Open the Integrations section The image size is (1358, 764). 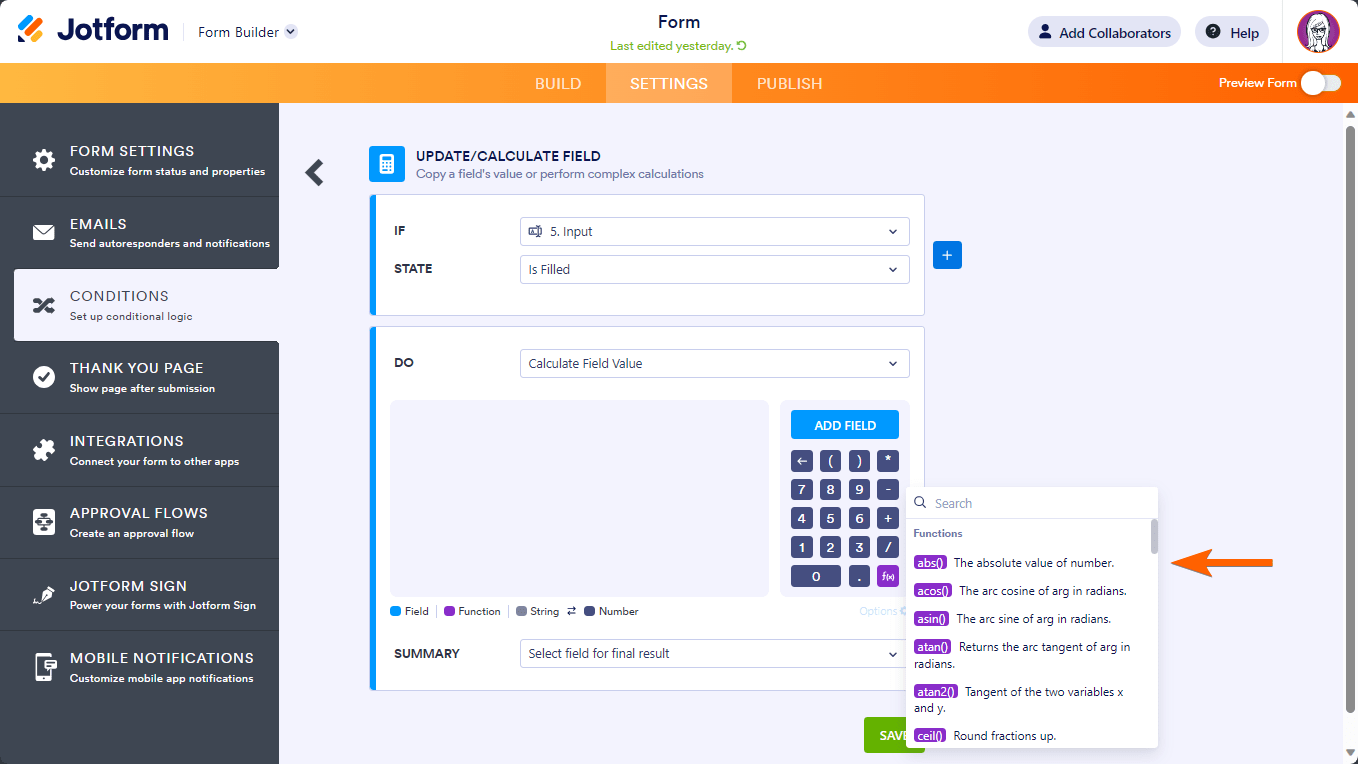pyautogui.click(x=139, y=450)
